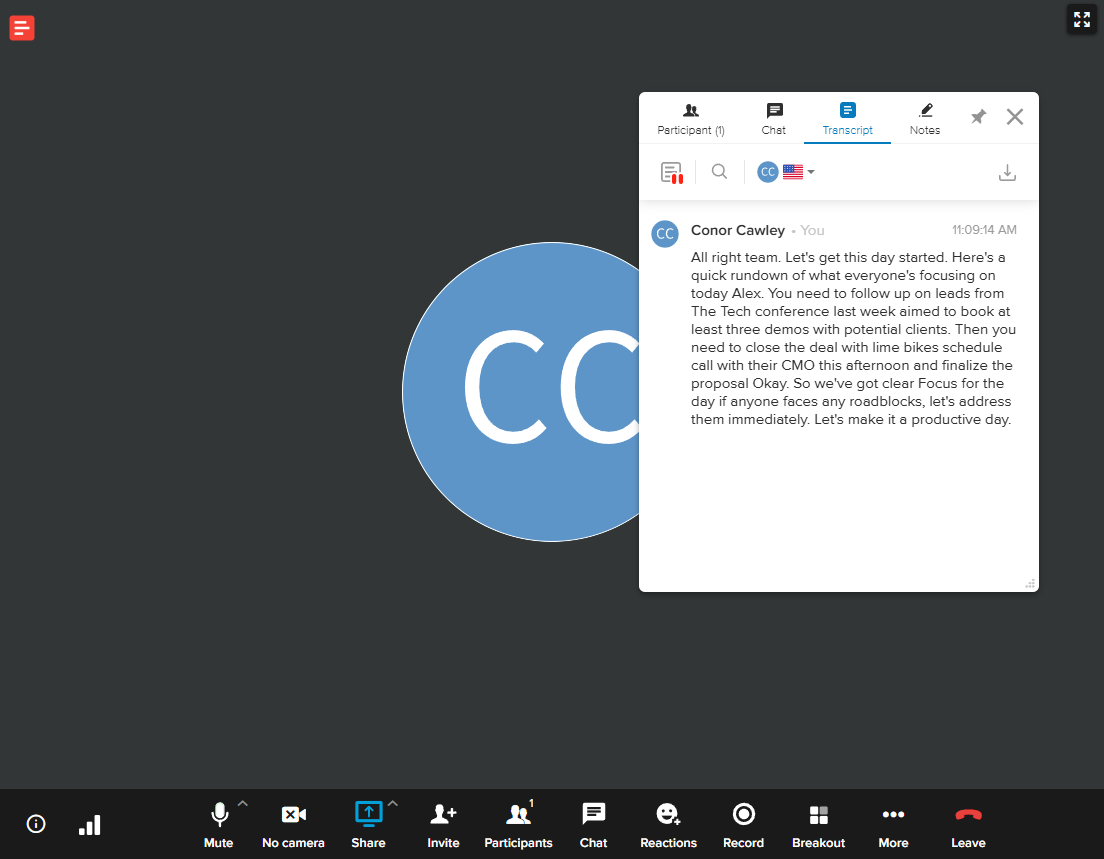Search within the transcript

point(719,171)
